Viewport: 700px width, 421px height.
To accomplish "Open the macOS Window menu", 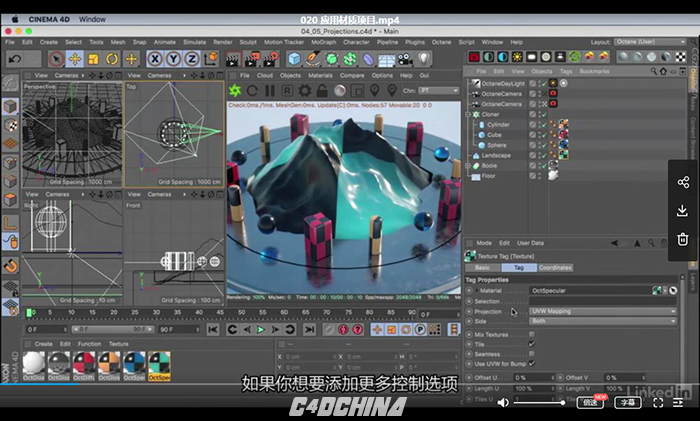I will pos(92,19).
